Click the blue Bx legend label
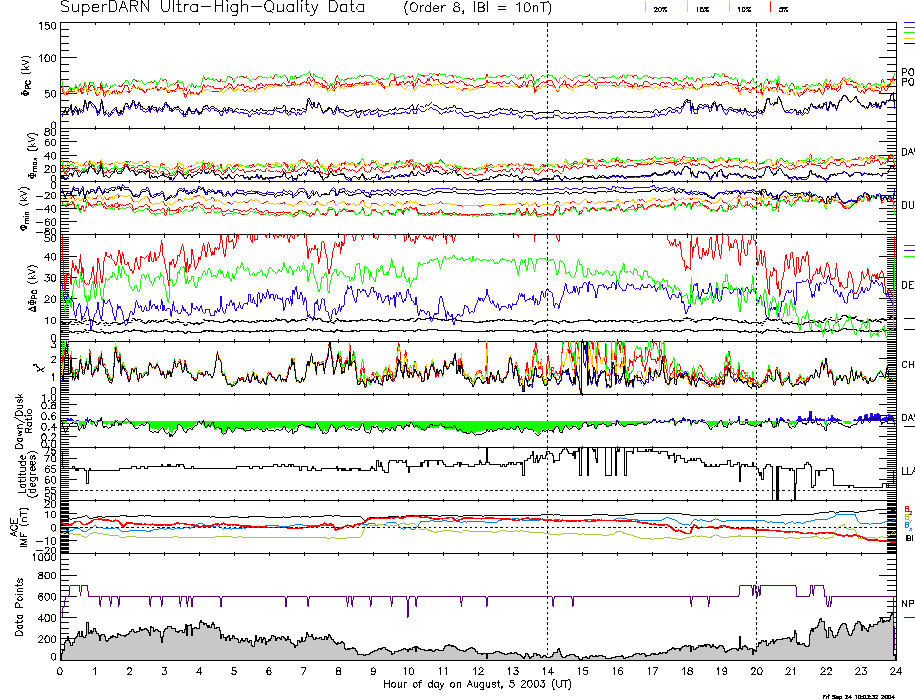 [x=908, y=525]
